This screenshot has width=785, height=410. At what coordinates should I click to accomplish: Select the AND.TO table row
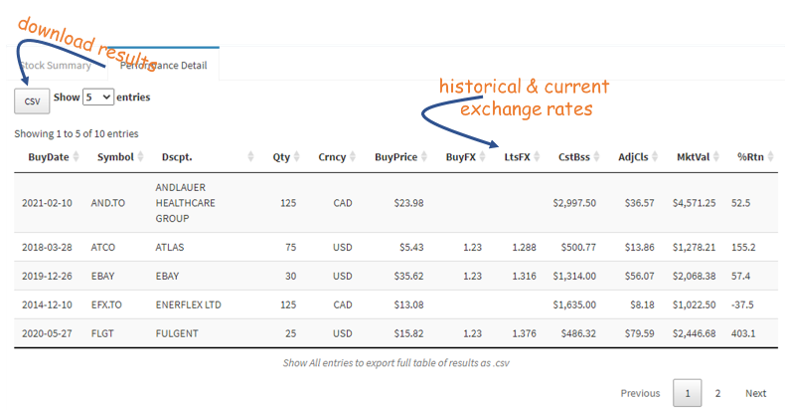pyautogui.click(x=396, y=203)
